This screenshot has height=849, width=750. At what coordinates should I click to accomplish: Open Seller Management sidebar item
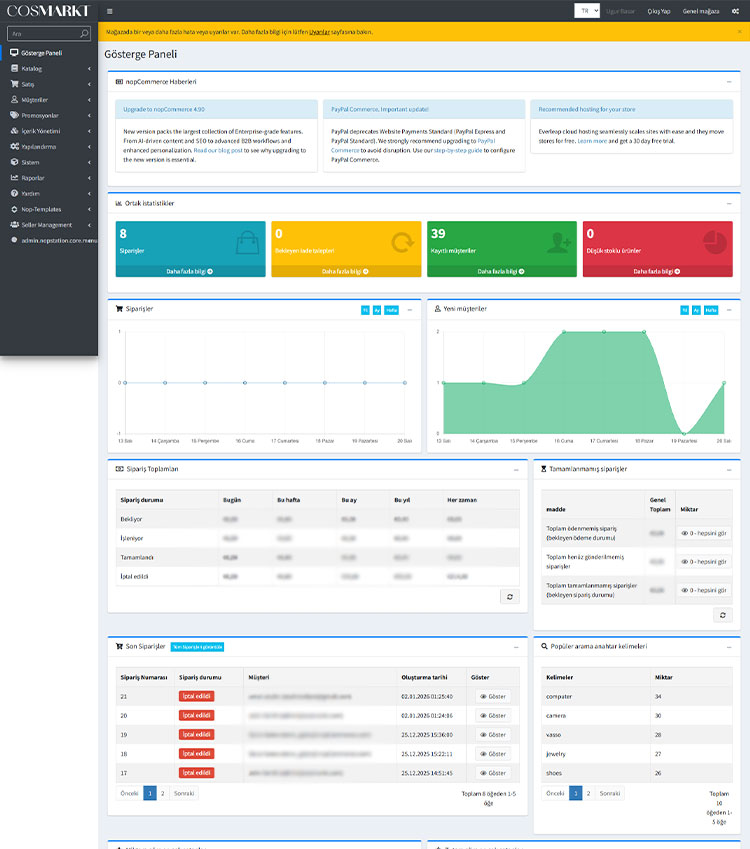(x=49, y=225)
